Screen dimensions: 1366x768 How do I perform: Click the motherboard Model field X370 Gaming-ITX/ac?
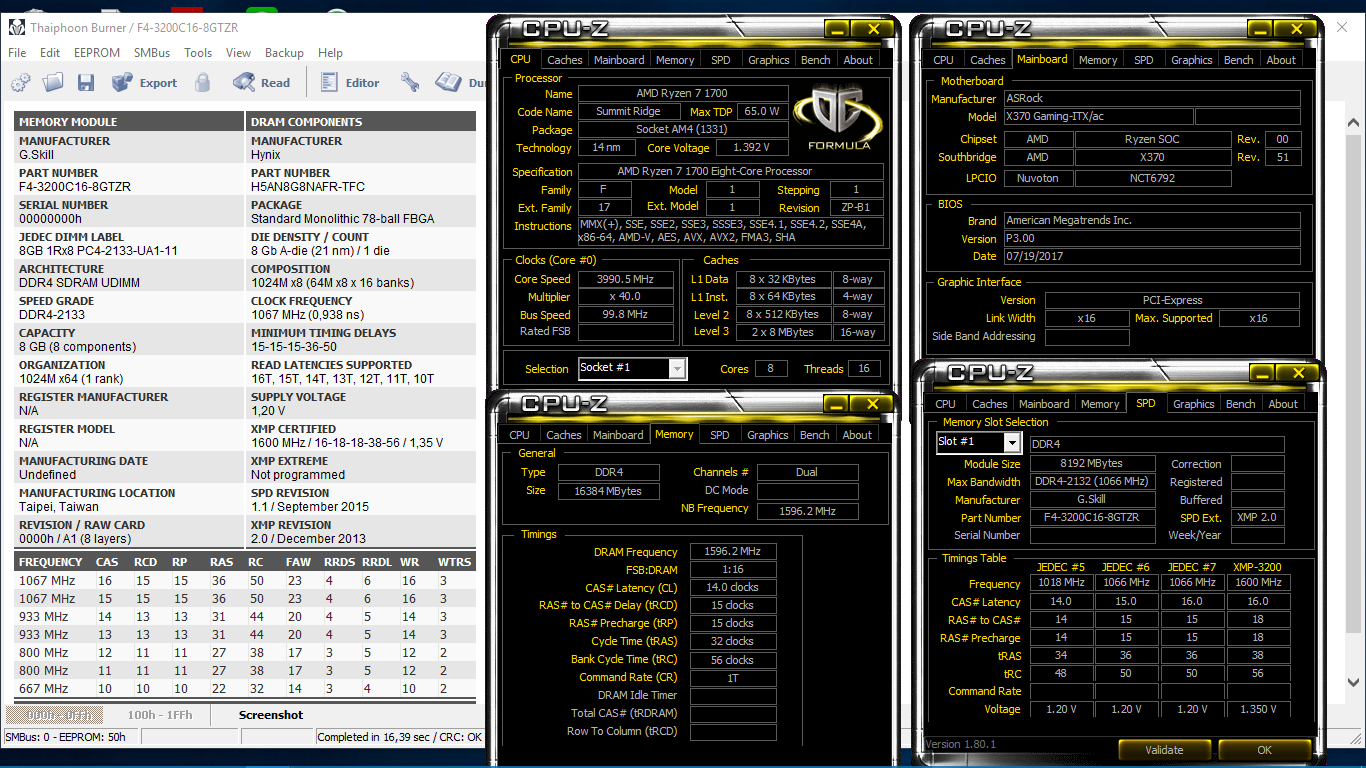click(1097, 117)
